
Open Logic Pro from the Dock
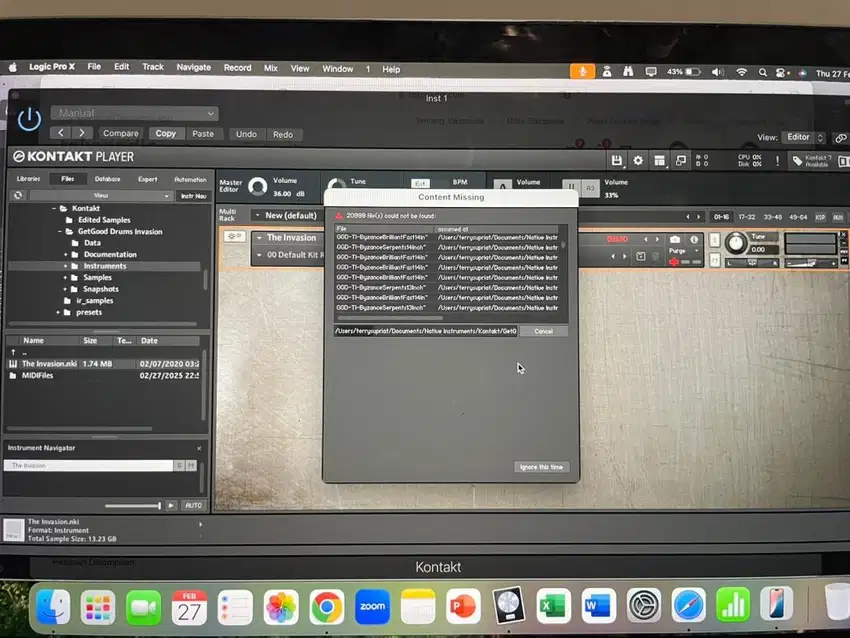(508, 605)
